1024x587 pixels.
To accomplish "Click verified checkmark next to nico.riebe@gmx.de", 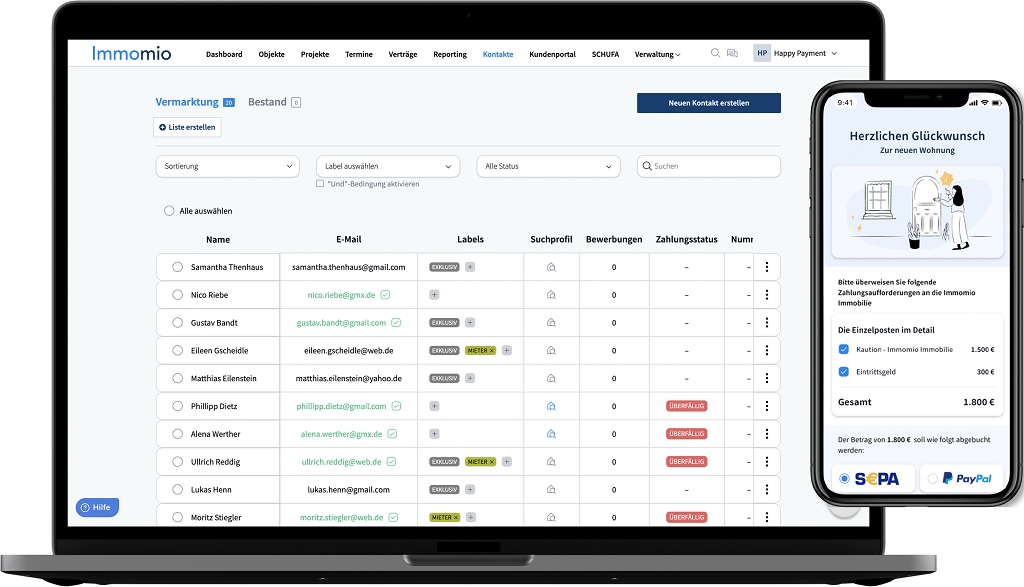I will (385, 295).
